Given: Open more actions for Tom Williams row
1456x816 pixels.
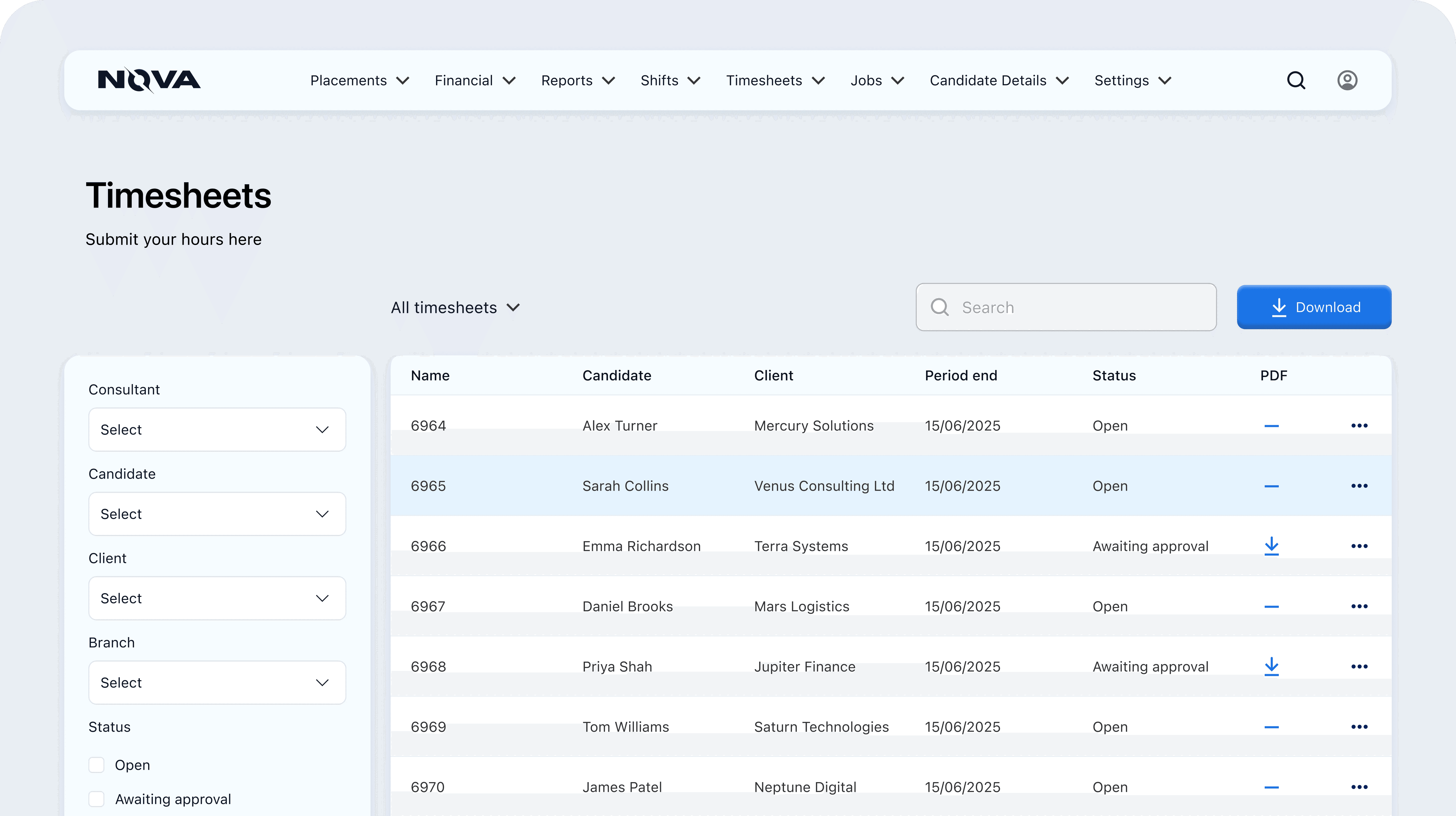Looking at the screenshot, I should click(1359, 727).
